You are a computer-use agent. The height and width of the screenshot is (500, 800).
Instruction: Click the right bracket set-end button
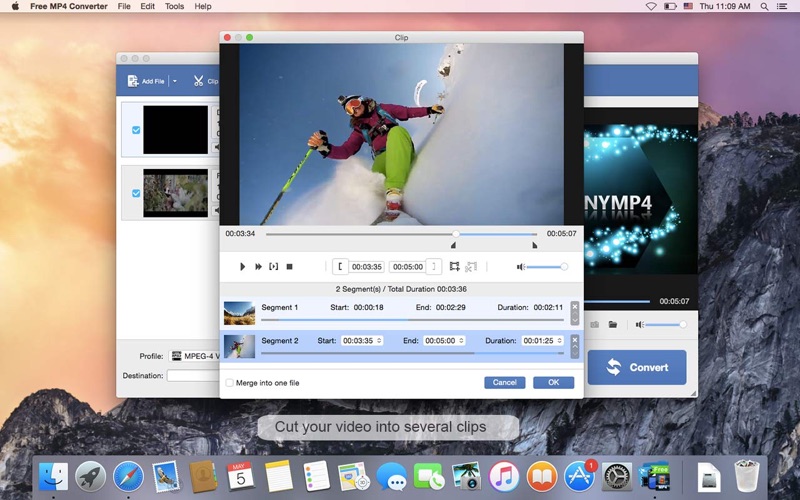(x=434, y=267)
